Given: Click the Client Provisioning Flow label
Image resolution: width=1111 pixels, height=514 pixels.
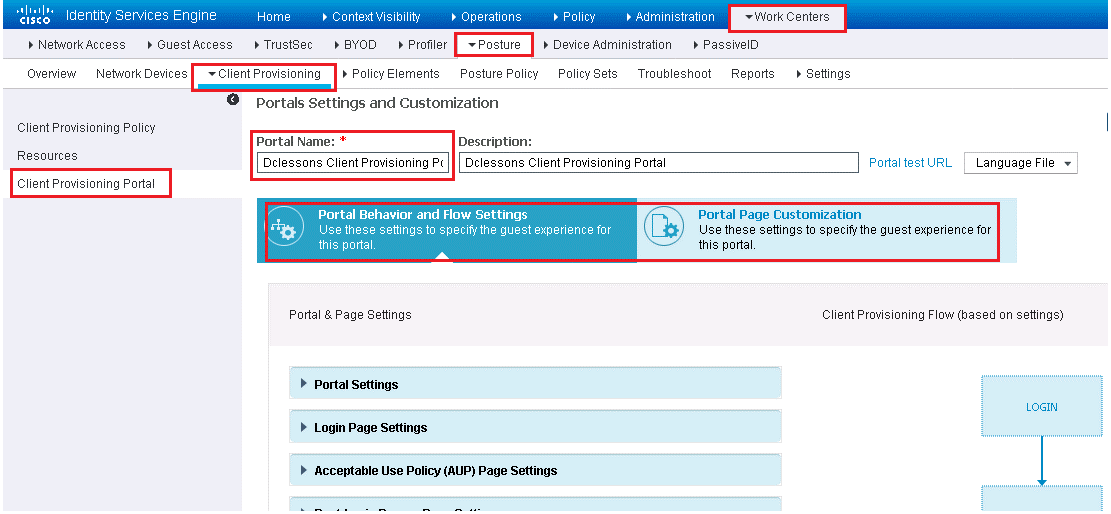Looking at the screenshot, I should pyautogui.click(x=942, y=314).
